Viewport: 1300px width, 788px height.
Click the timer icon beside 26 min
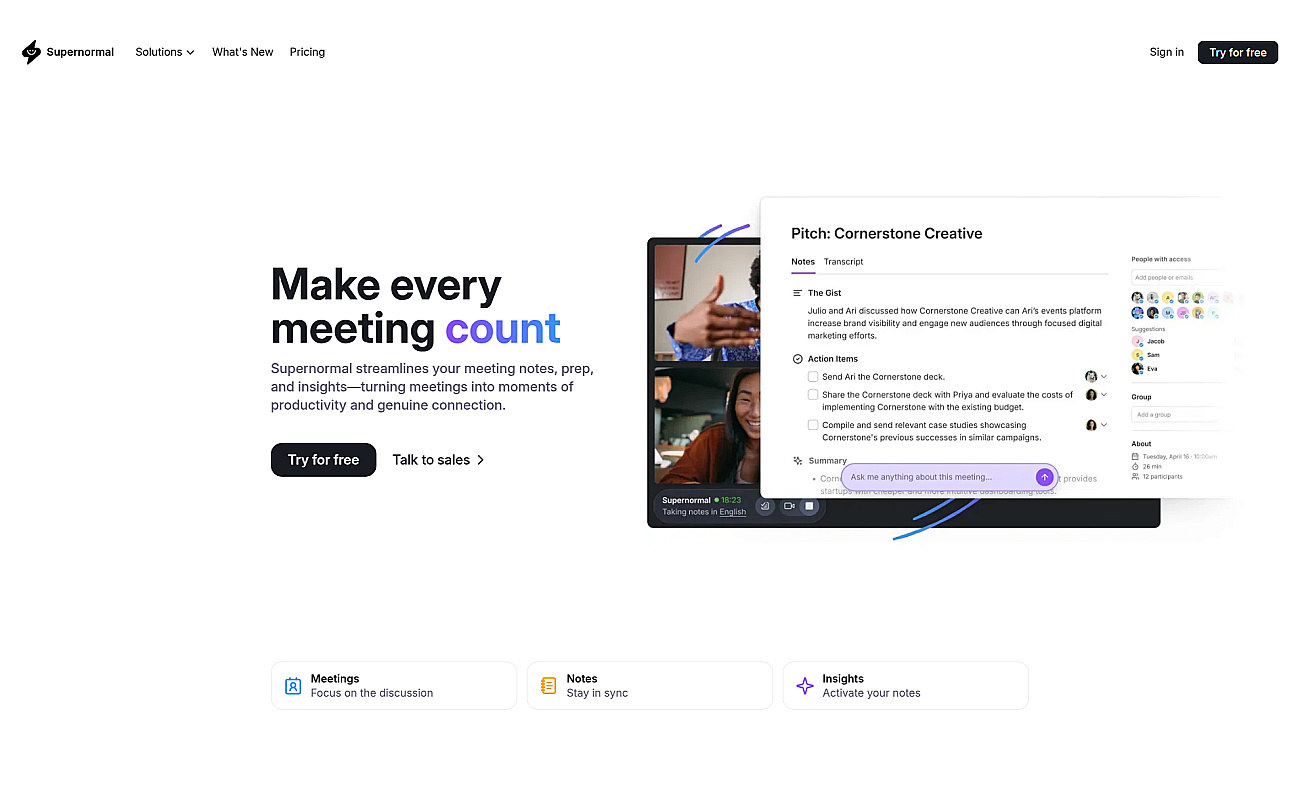[1135, 466]
